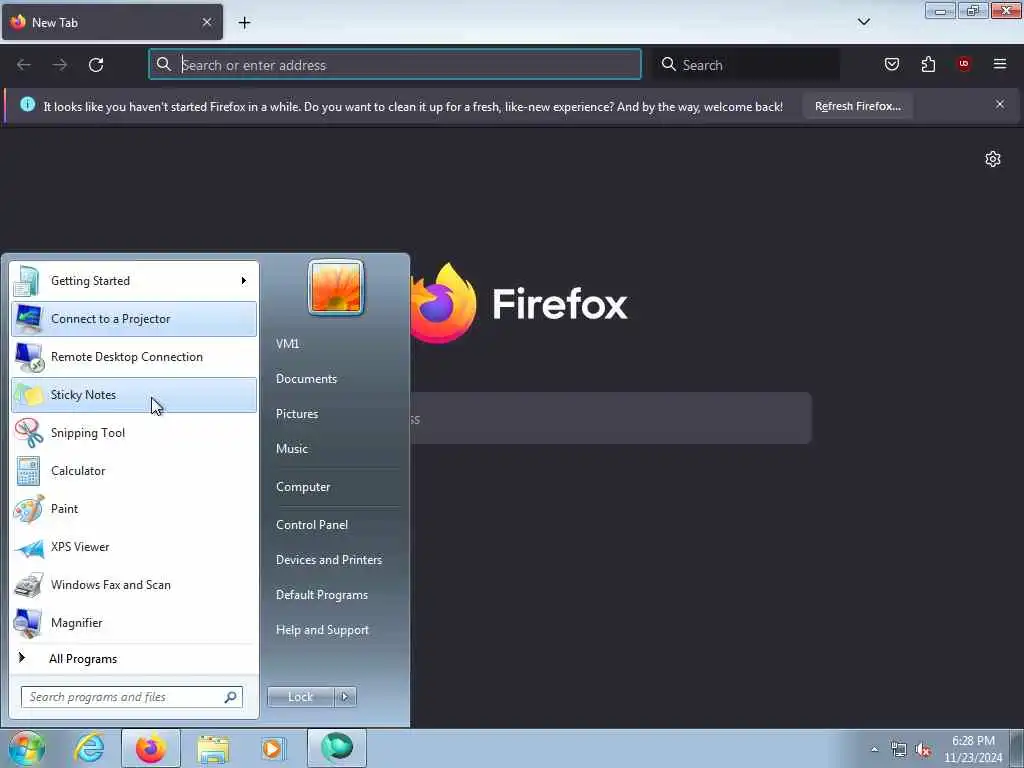Viewport: 1024px width, 768px height.
Task: Click the Windows Fax and Scan icon
Action: click(28, 585)
